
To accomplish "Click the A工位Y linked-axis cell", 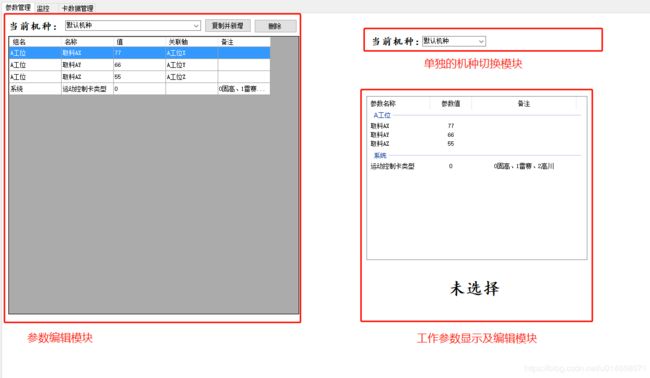I will (192, 65).
